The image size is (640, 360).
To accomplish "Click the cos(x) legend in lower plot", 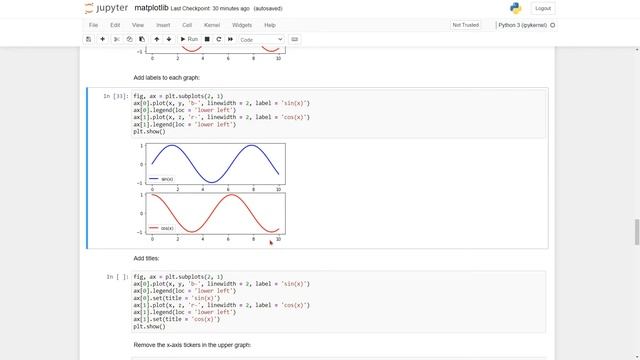I will (x=161, y=228).
